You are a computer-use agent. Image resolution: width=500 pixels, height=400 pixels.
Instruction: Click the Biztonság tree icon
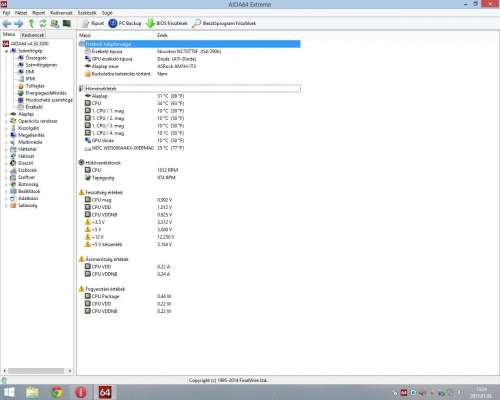pyautogui.click(x=13, y=184)
